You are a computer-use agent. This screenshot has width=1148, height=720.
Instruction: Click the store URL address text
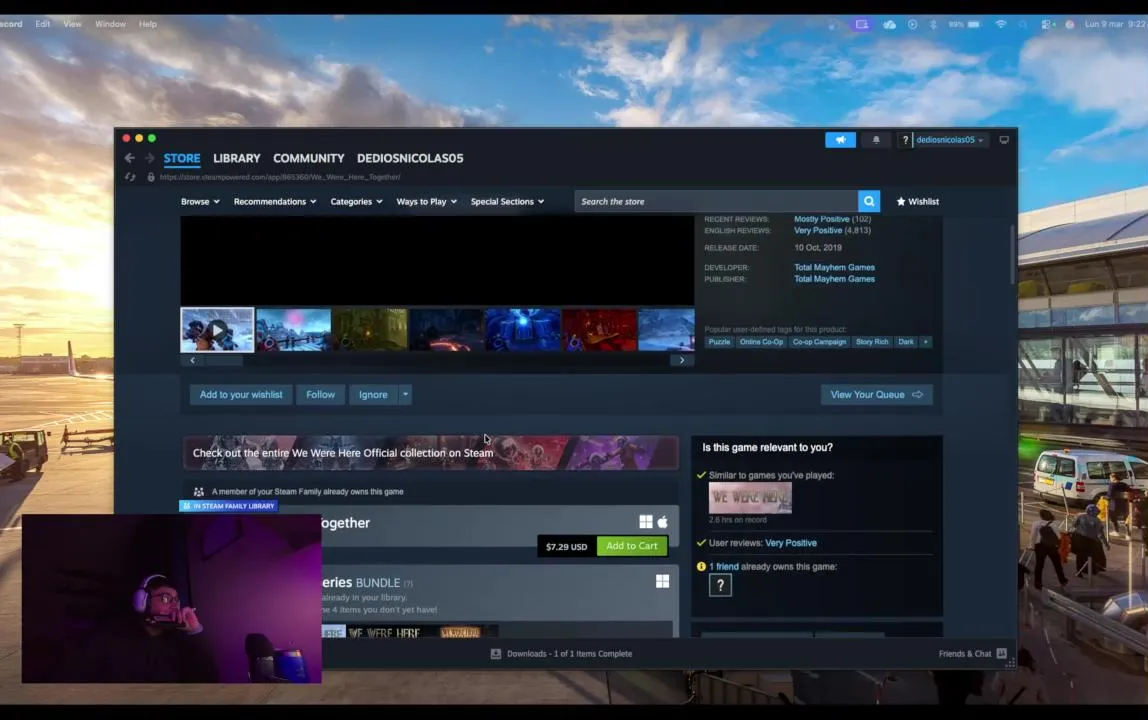(x=280, y=177)
